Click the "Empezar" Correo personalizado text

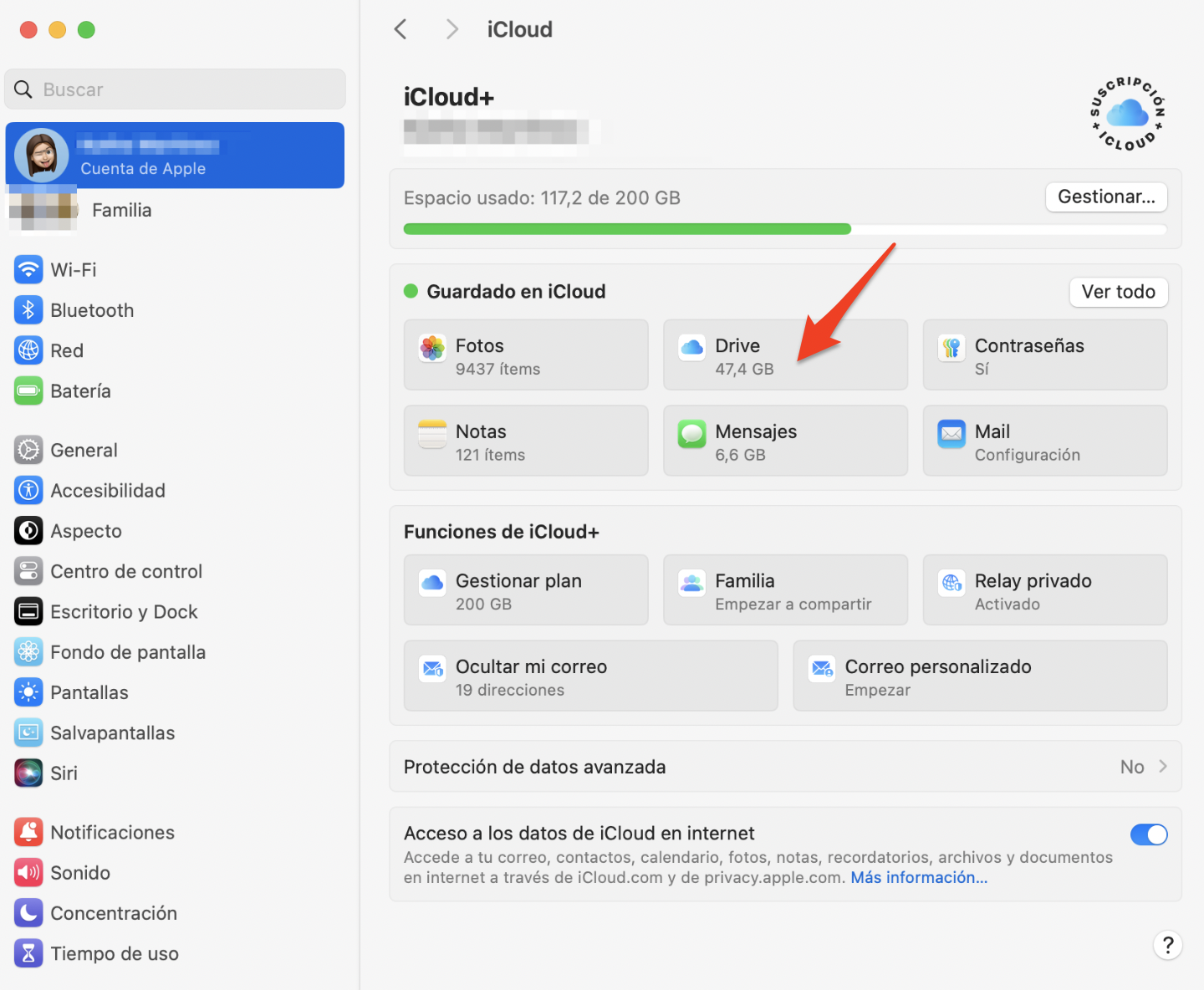(x=877, y=690)
